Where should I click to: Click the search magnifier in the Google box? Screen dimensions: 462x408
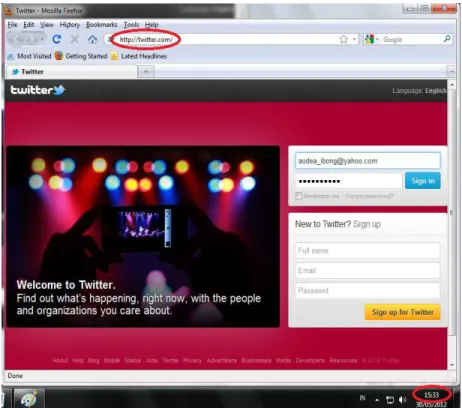coord(447,39)
